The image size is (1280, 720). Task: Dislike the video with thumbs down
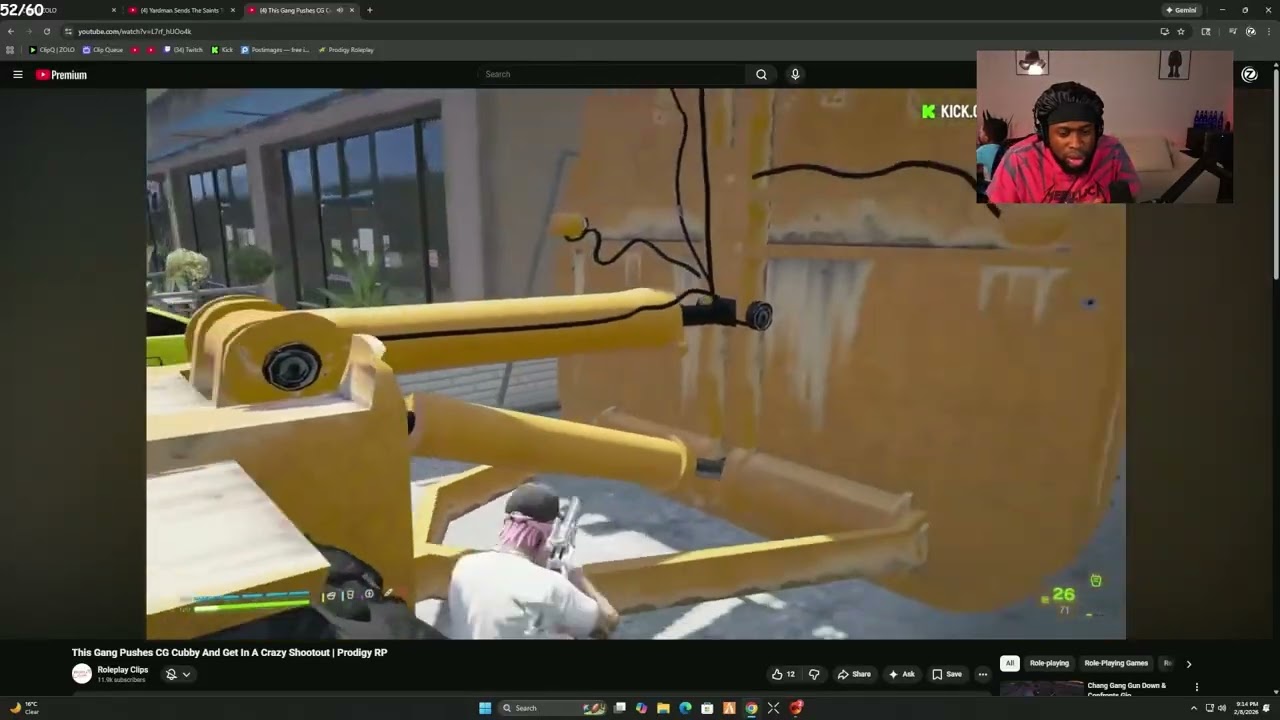(814, 674)
